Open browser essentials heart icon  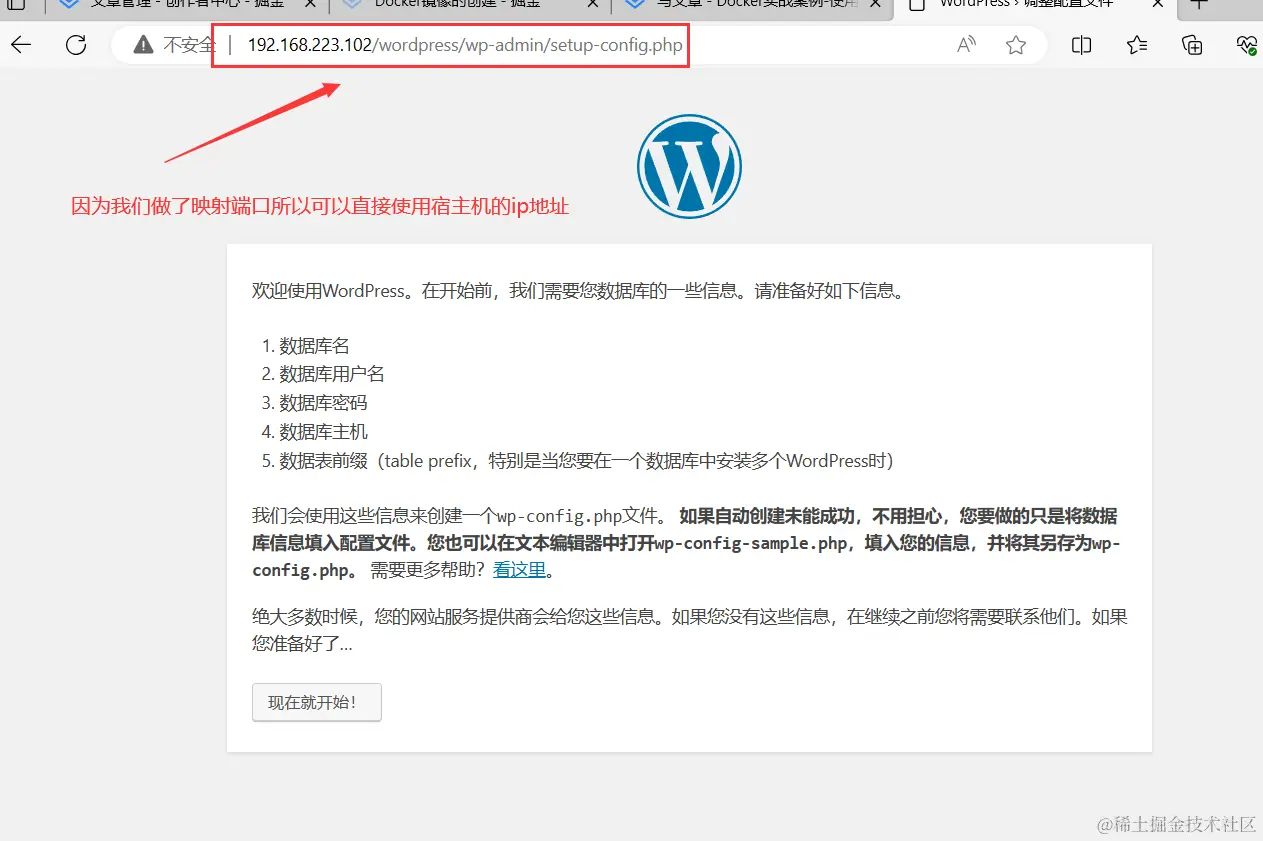[1246, 44]
